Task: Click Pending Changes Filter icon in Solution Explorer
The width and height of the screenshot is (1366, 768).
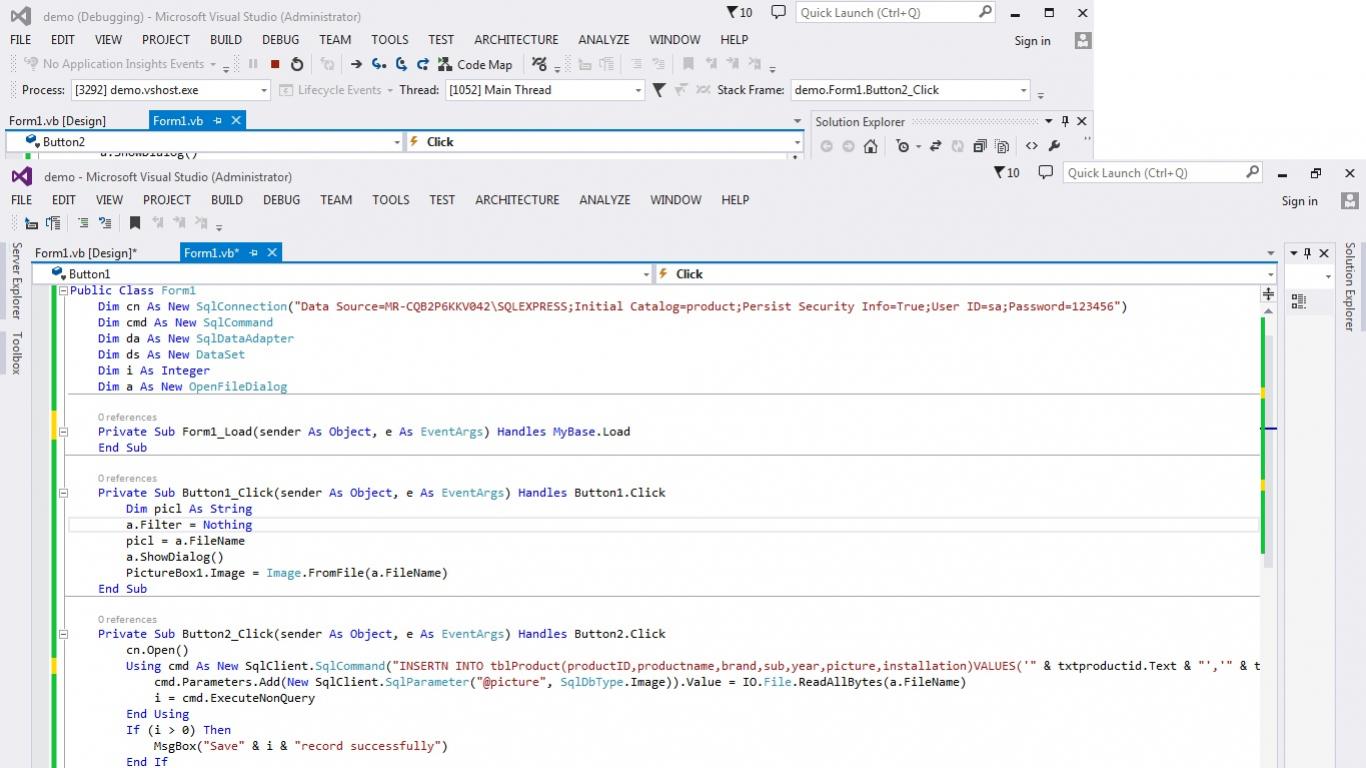Action: click(x=903, y=146)
